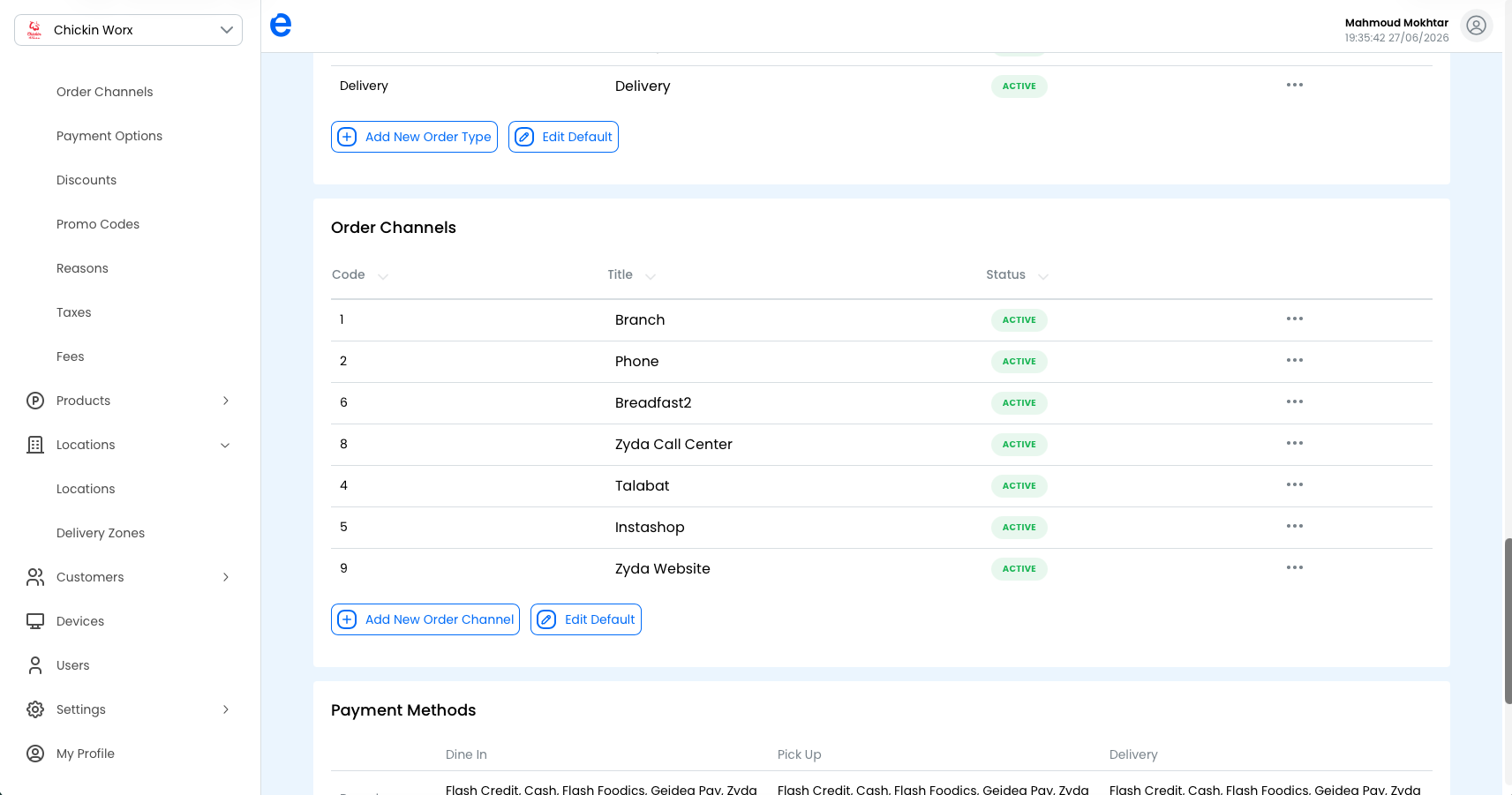Select the Zyda Call Center title
Screen dimensions: 1512x795
pyautogui.click(x=673, y=445)
